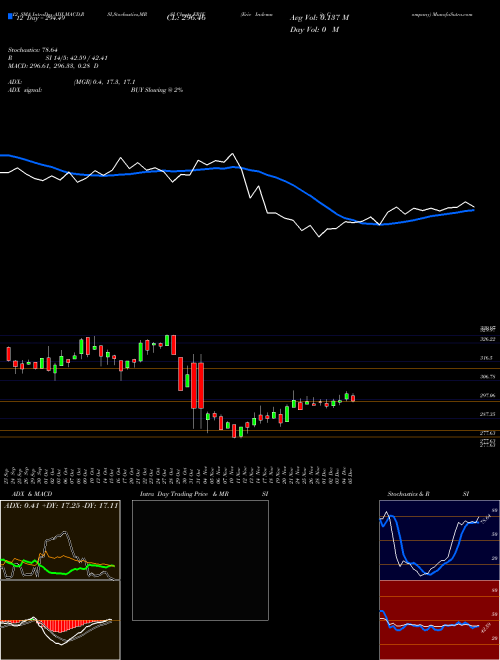Click the 287.35 price axis label
The width and height of the screenshot is (500, 660).
pyautogui.click(x=488, y=415)
